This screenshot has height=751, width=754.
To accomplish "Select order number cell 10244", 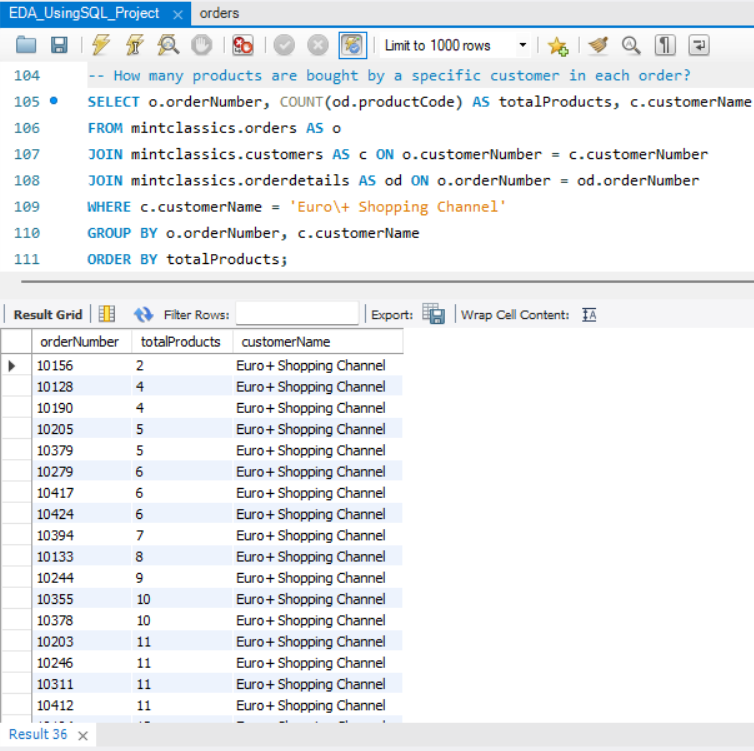I will click(x=82, y=577).
